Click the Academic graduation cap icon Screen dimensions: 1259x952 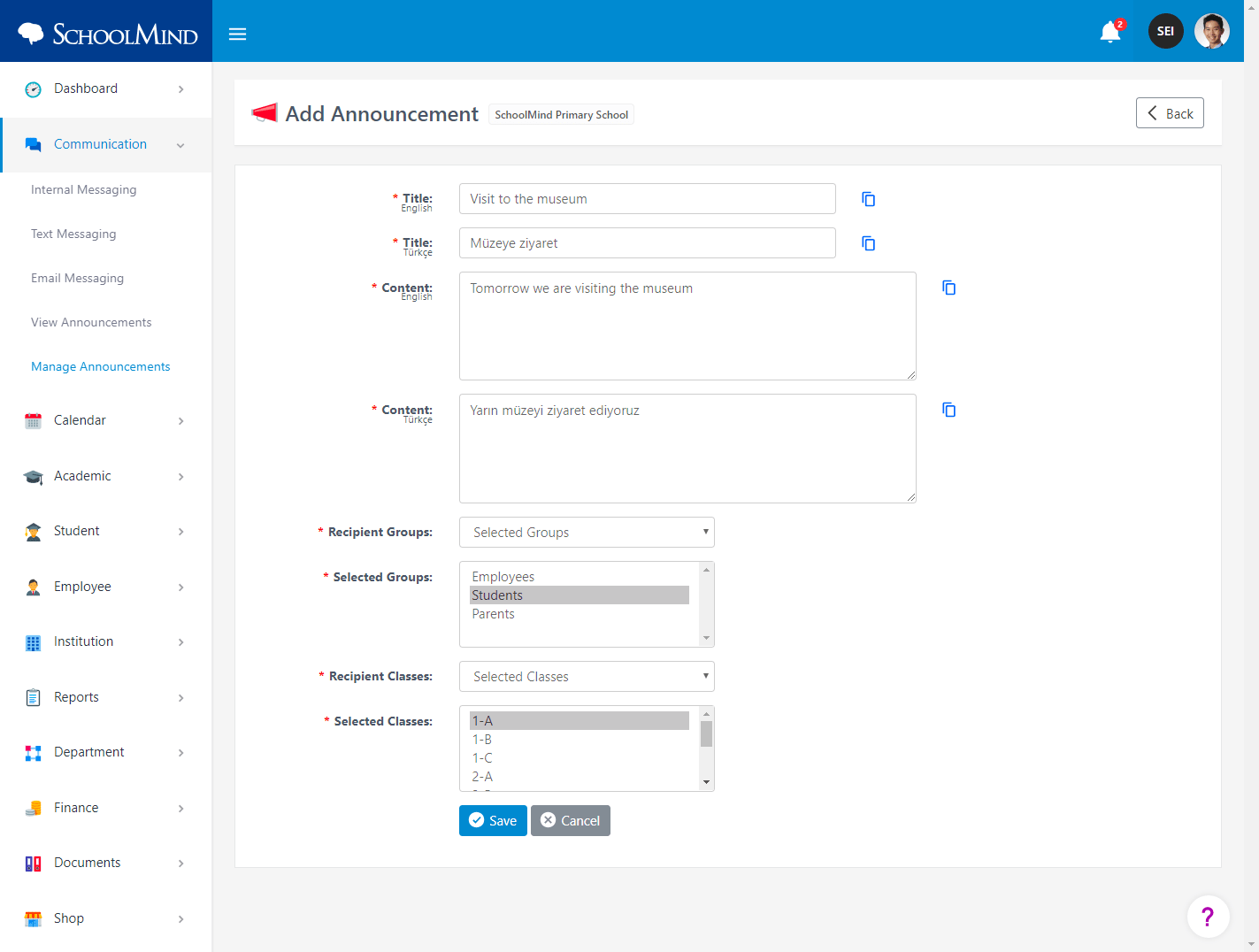tap(33, 477)
